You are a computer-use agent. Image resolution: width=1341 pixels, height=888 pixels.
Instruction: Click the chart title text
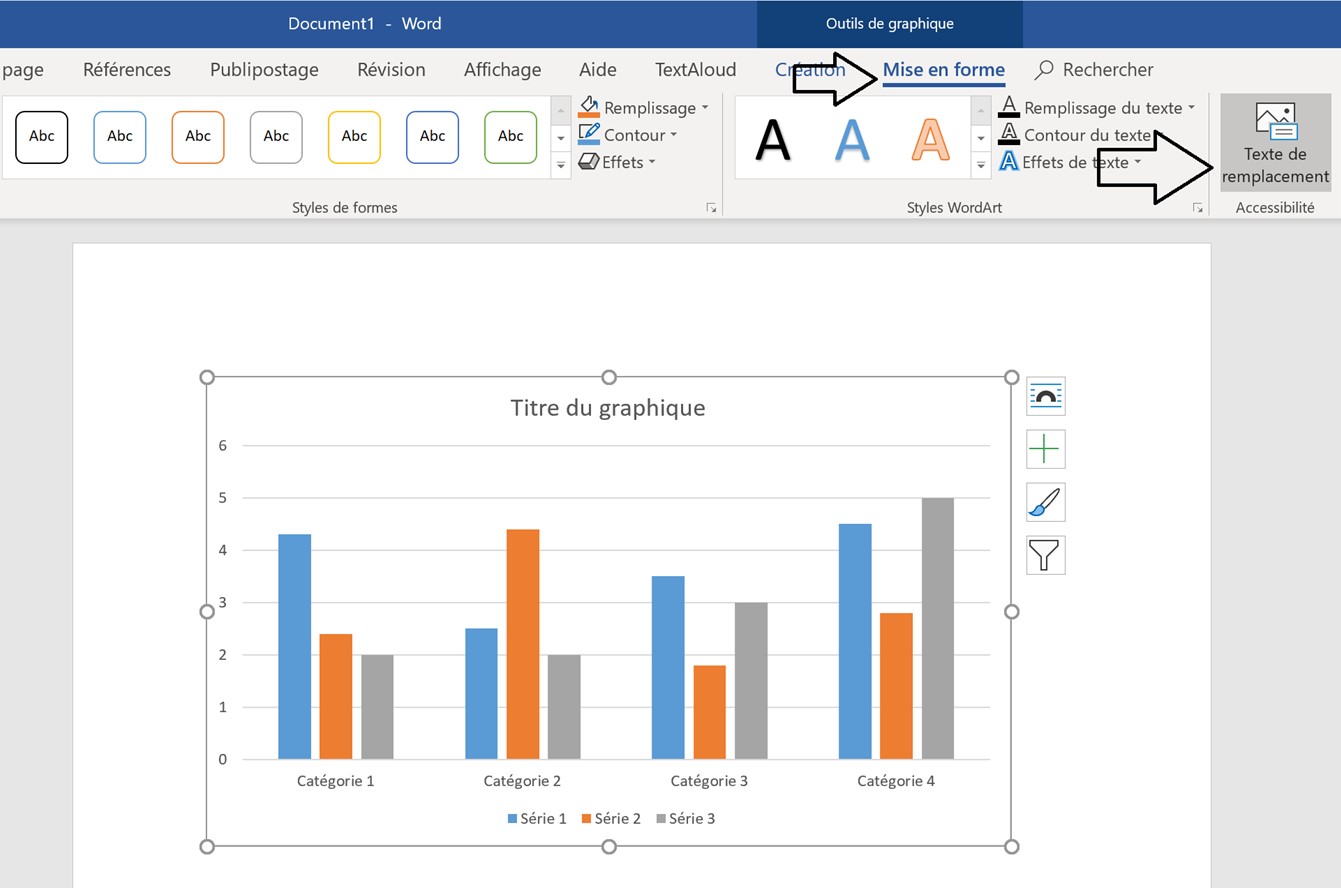607,408
